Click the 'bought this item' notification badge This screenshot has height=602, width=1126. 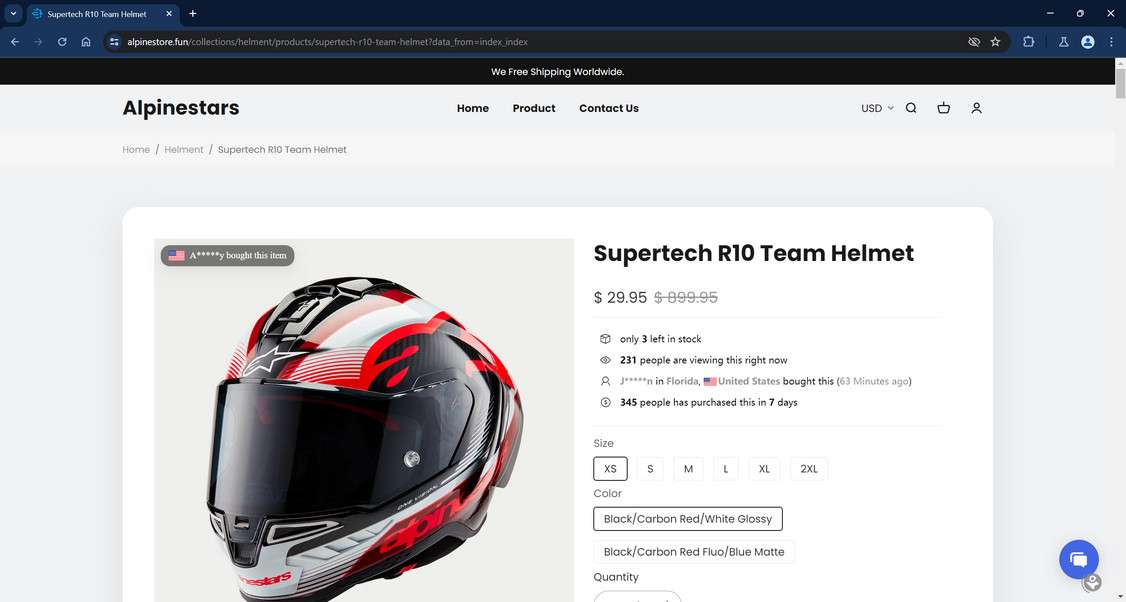pyautogui.click(x=228, y=255)
